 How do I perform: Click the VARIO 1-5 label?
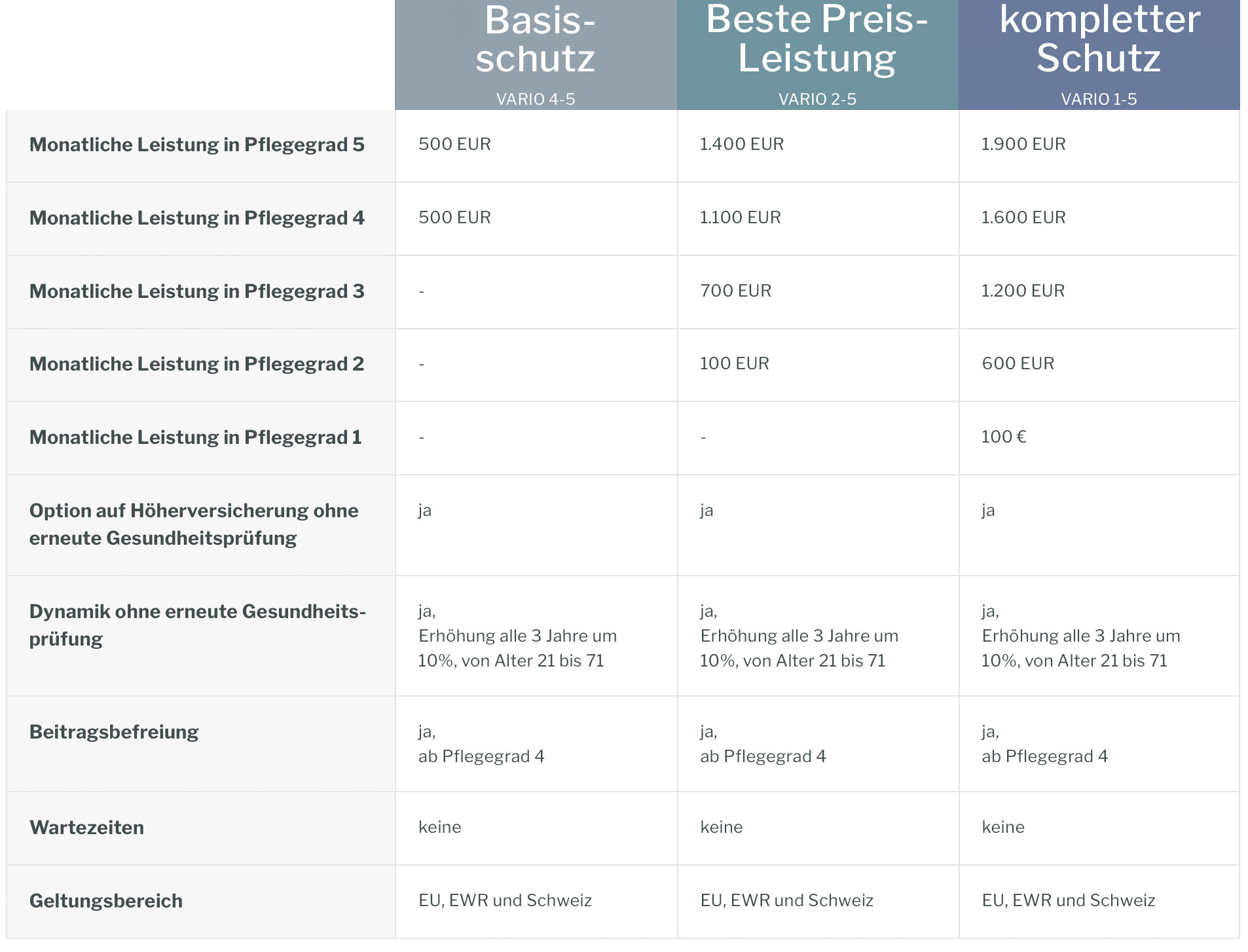[x=1098, y=100]
